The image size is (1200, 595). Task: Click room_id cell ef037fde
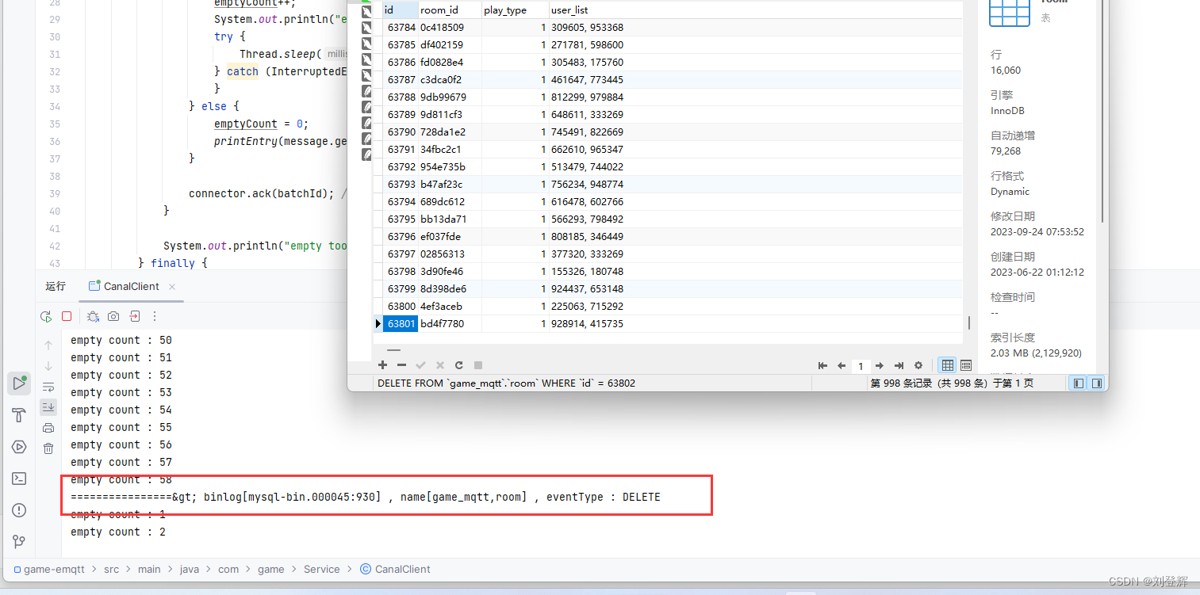448,237
